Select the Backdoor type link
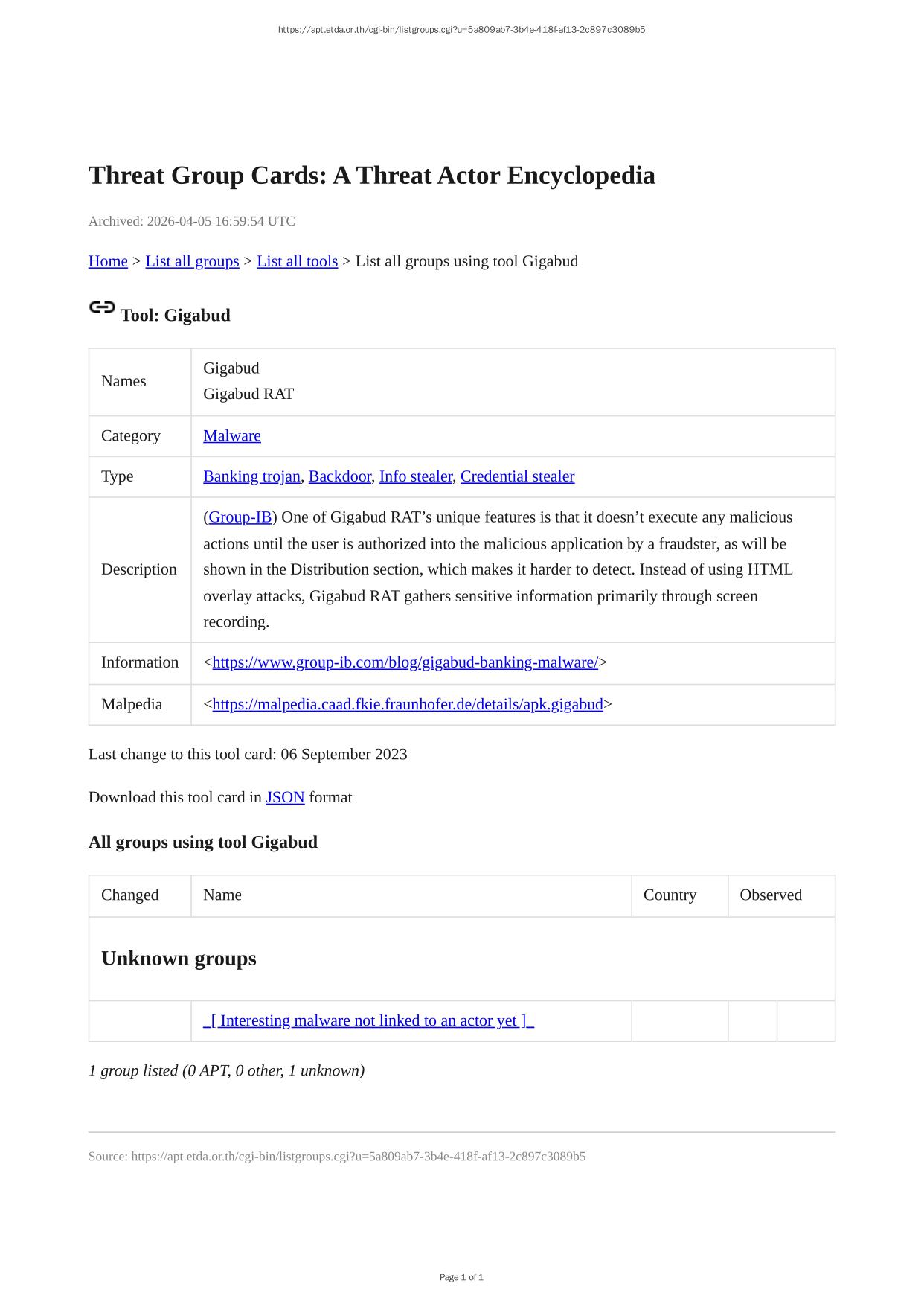 (339, 476)
